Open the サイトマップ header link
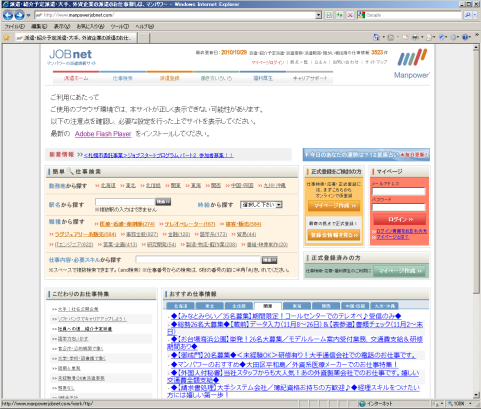 pos(376,62)
